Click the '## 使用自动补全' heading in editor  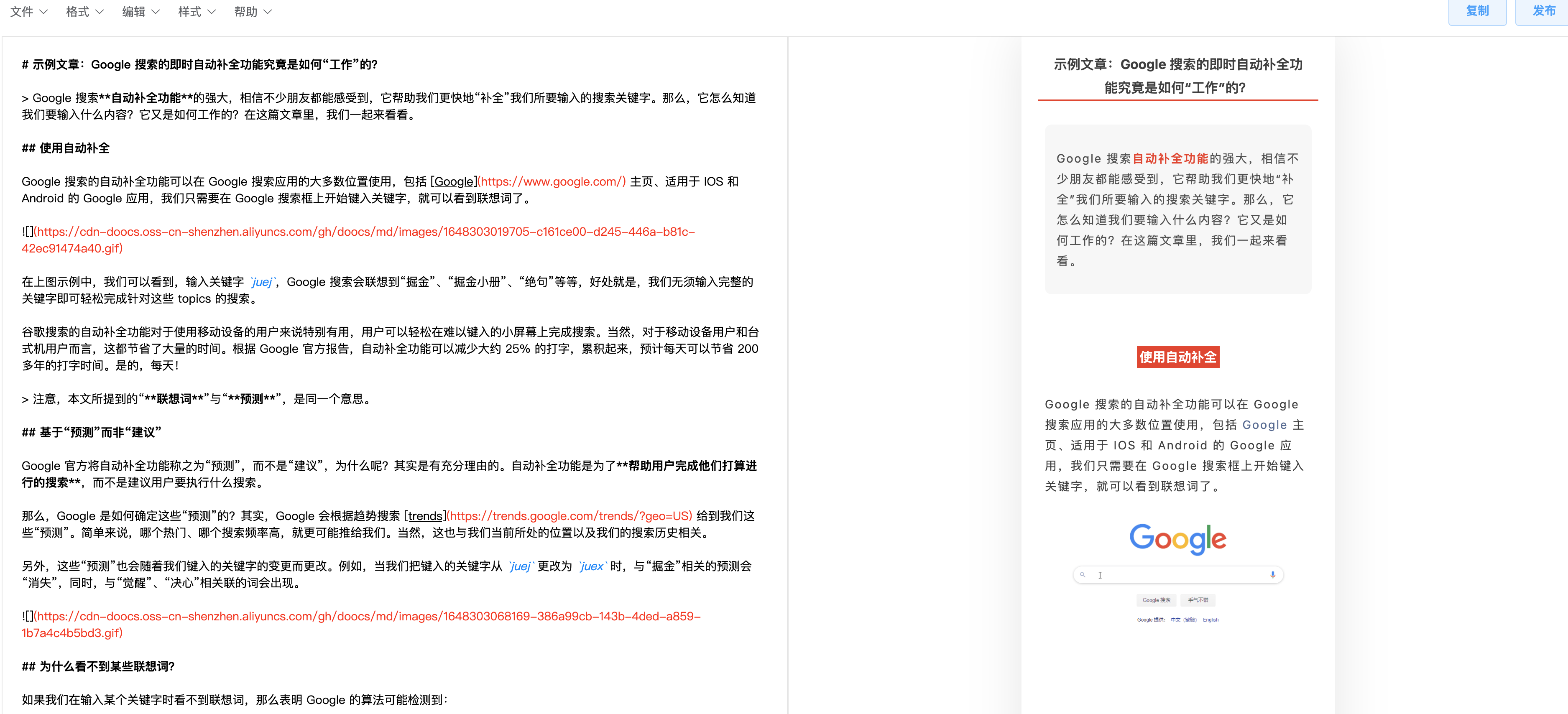pyautogui.click(x=66, y=148)
